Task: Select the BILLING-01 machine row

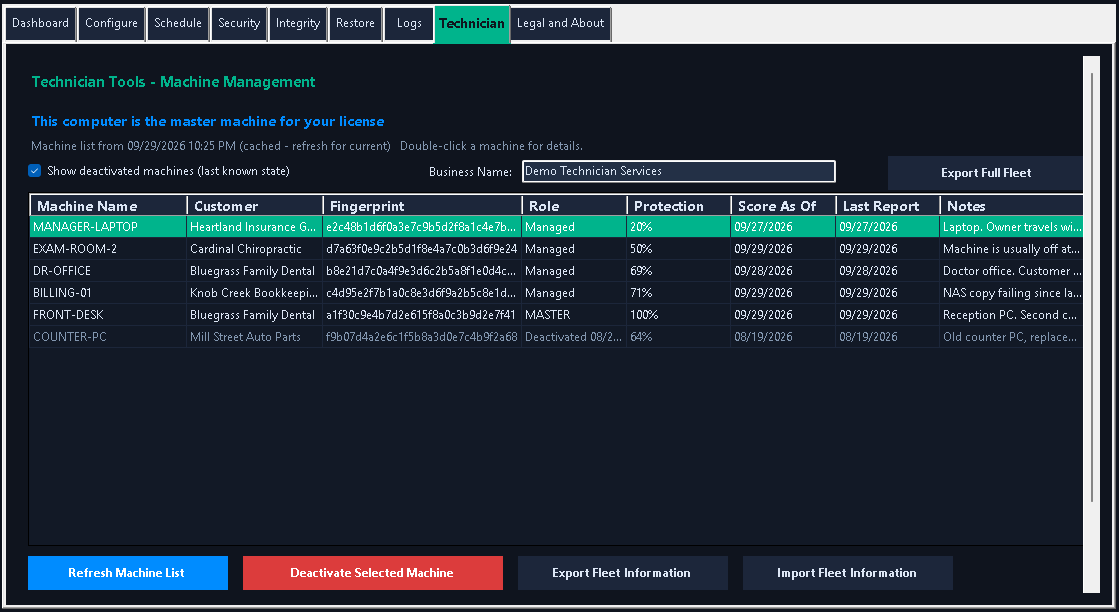Action: 556,292
